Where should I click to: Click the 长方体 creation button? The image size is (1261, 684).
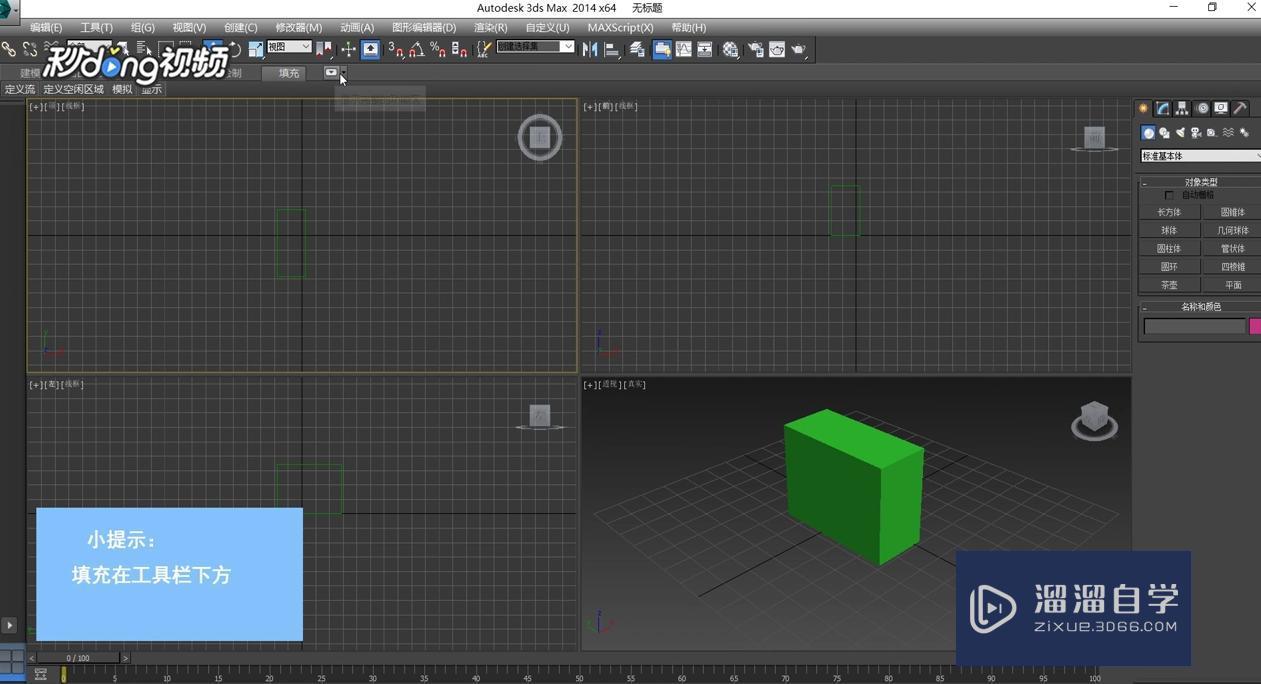[x=1171, y=212]
